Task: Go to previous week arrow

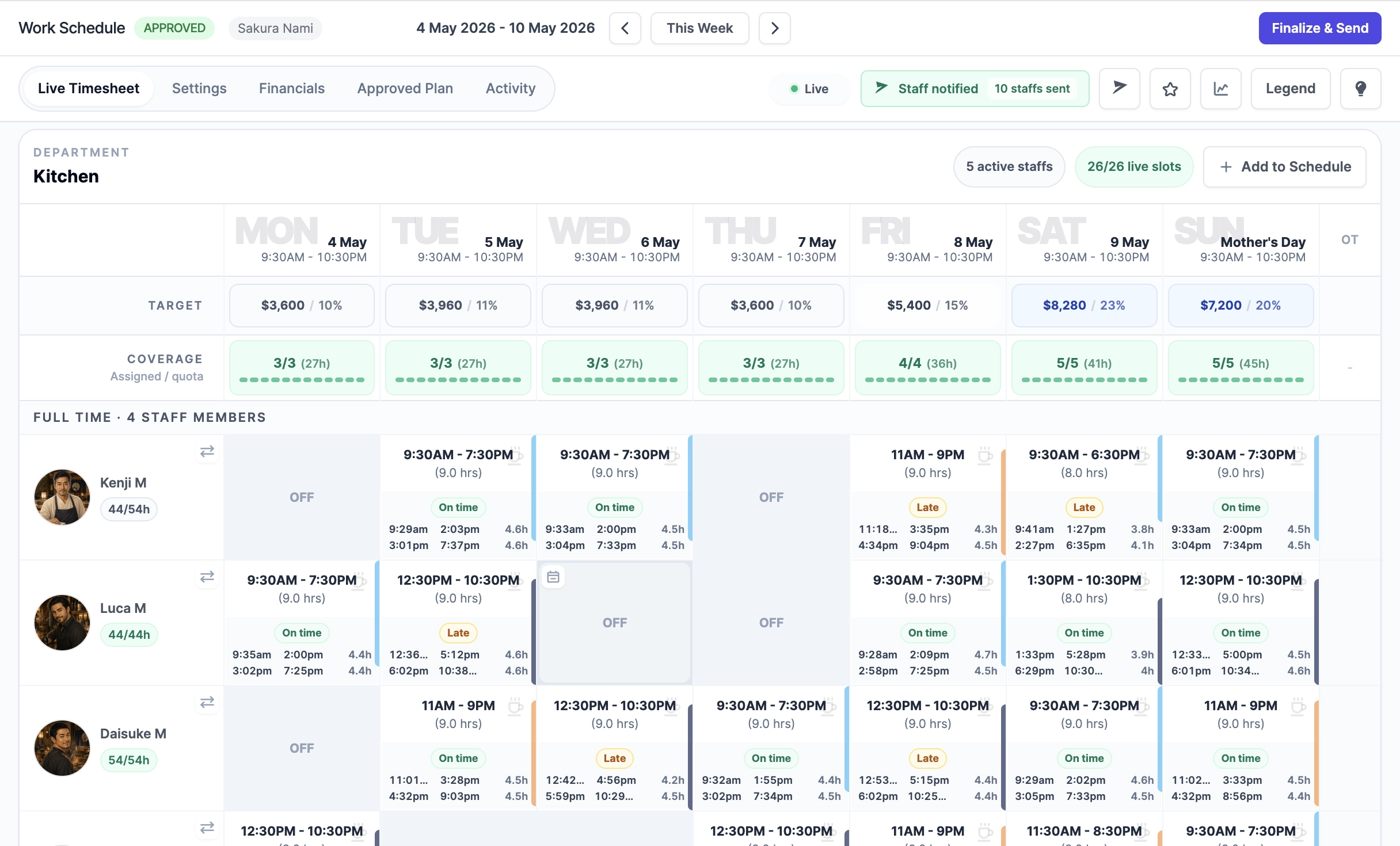Action: [x=625, y=28]
